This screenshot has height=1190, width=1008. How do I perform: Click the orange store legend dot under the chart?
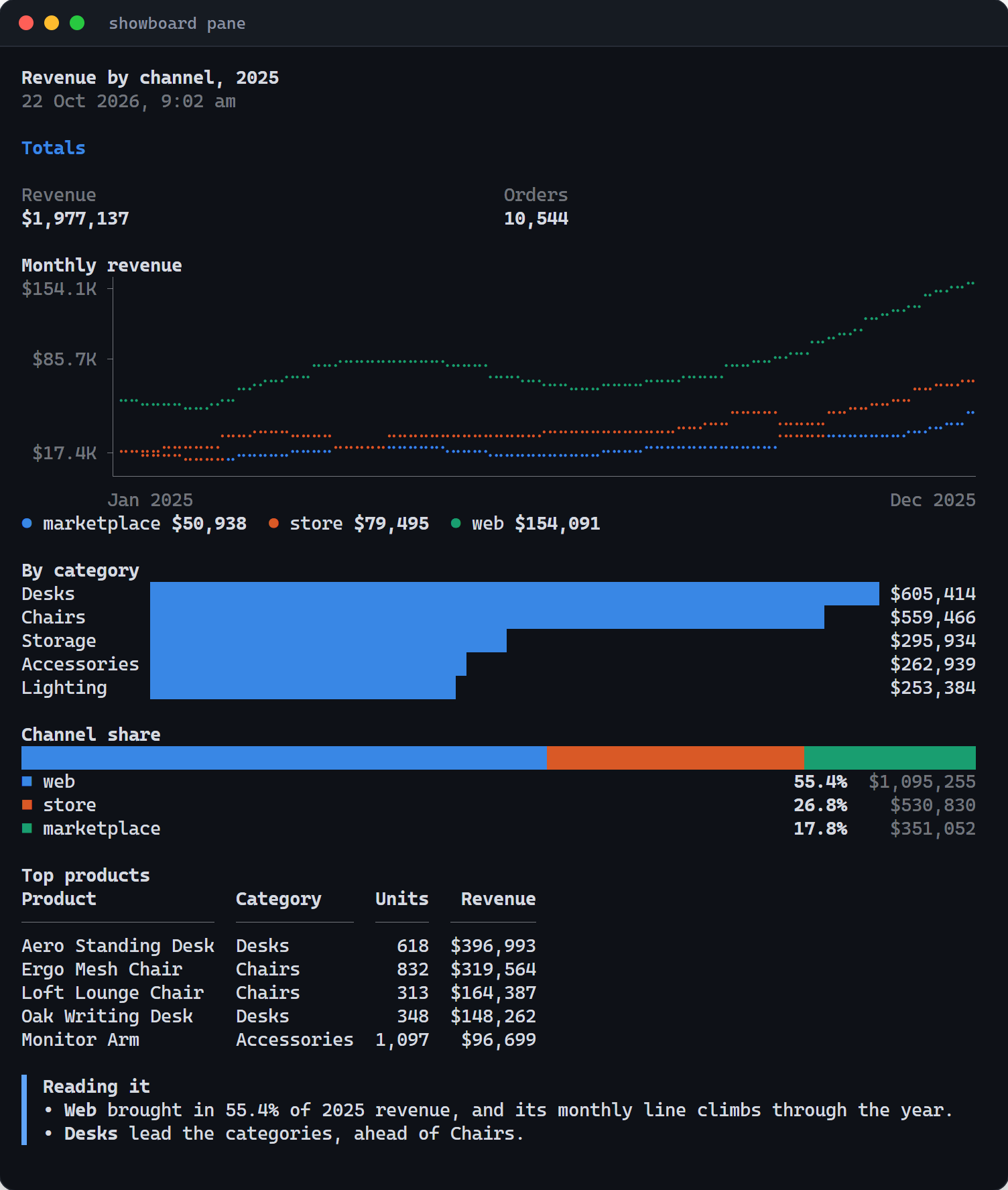[273, 524]
